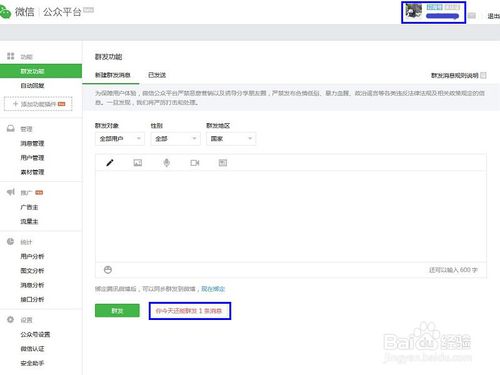This screenshot has width=500, height=375.
Task: Open 广告主 in the sidebar
Action: click(29, 207)
